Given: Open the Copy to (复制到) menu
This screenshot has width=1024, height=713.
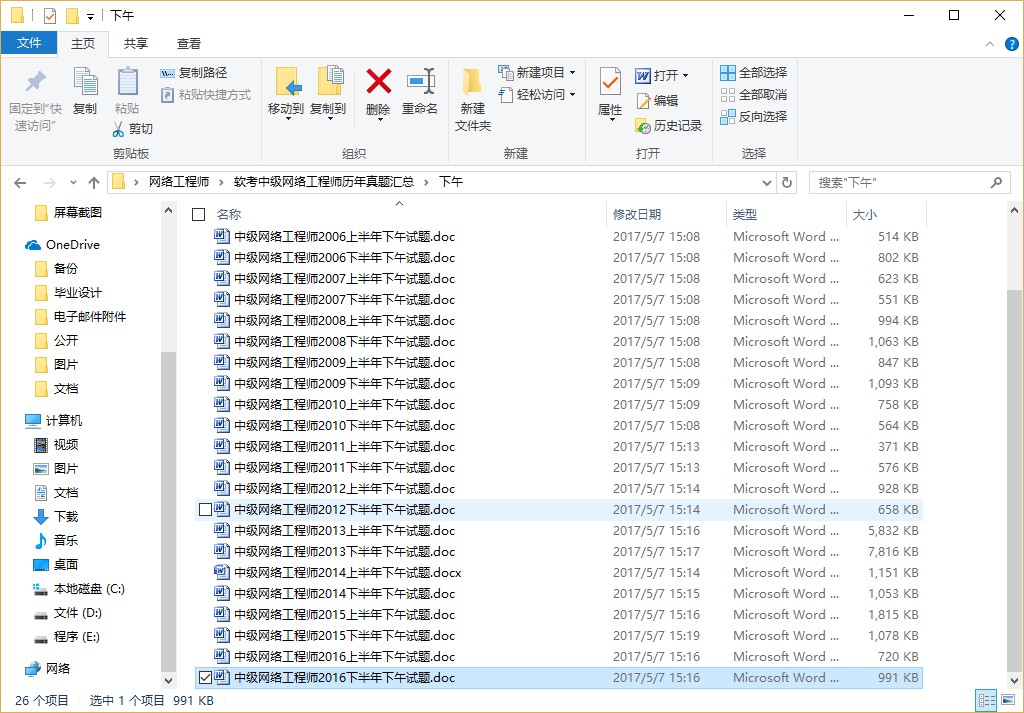Looking at the screenshot, I should click(x=328, y=93).
